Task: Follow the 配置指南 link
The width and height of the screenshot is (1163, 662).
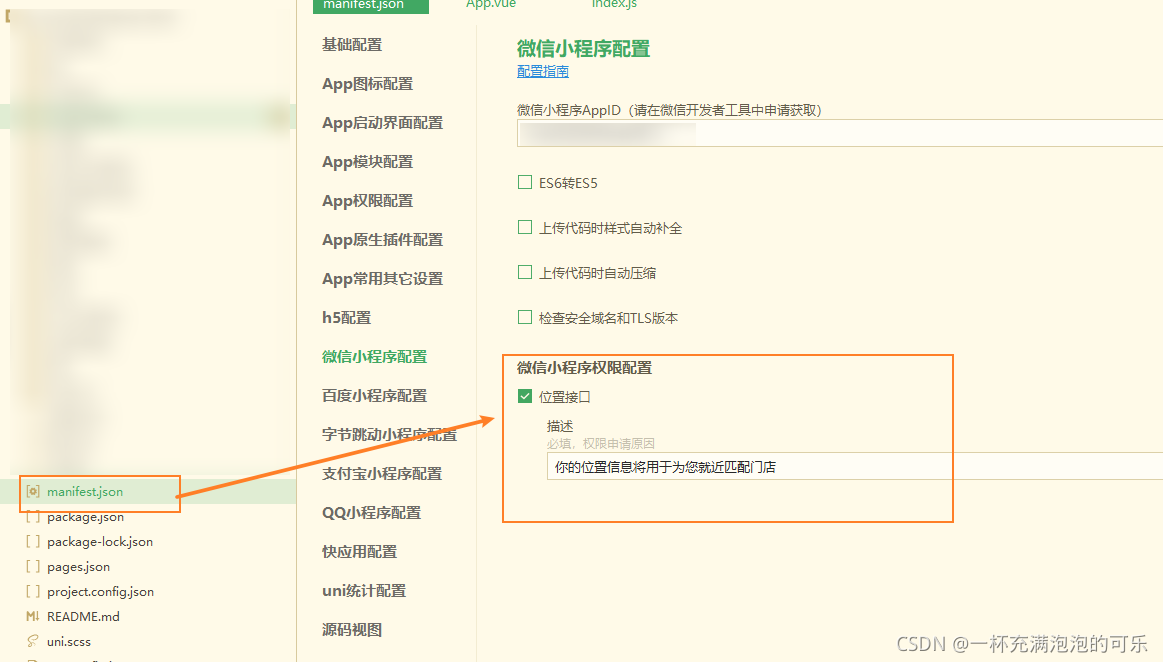Action: (x=543, y=71)
